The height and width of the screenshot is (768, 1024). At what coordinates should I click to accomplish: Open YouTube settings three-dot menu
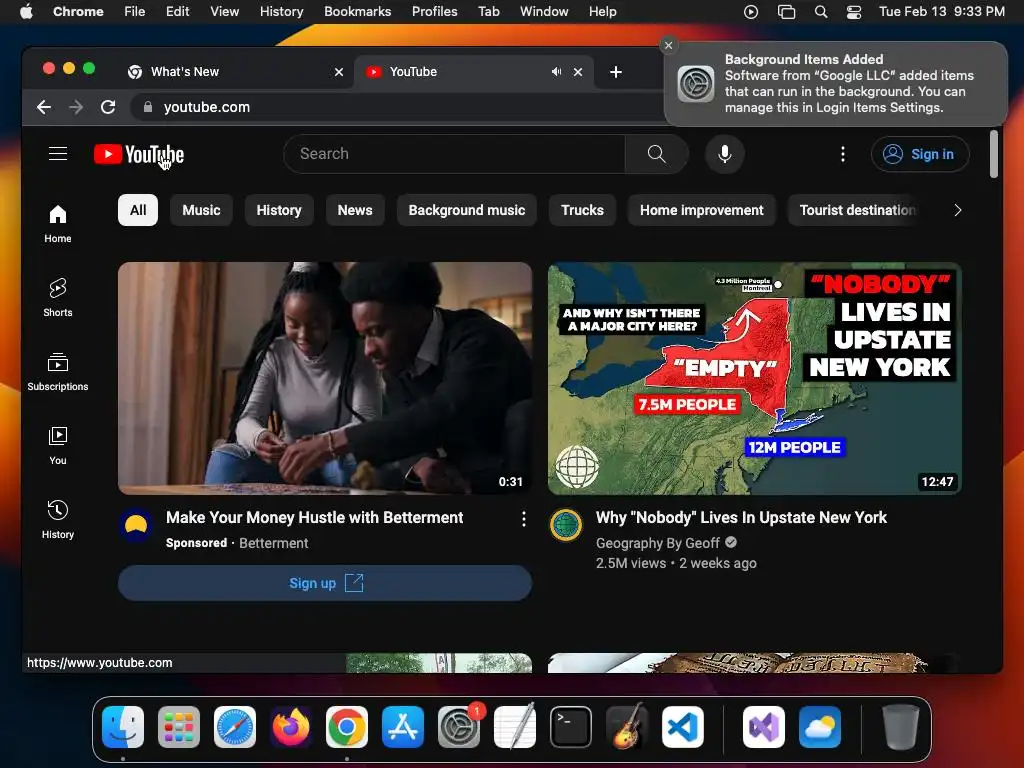(842, 153)
